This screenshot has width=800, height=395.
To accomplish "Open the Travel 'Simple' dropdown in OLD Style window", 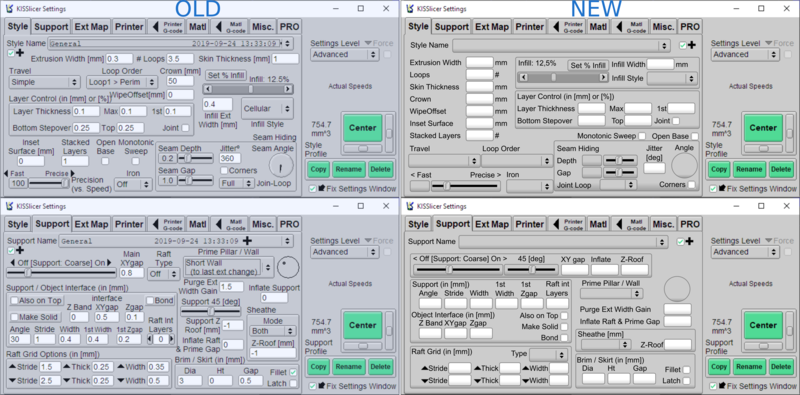I will click(x=45, y=82).
